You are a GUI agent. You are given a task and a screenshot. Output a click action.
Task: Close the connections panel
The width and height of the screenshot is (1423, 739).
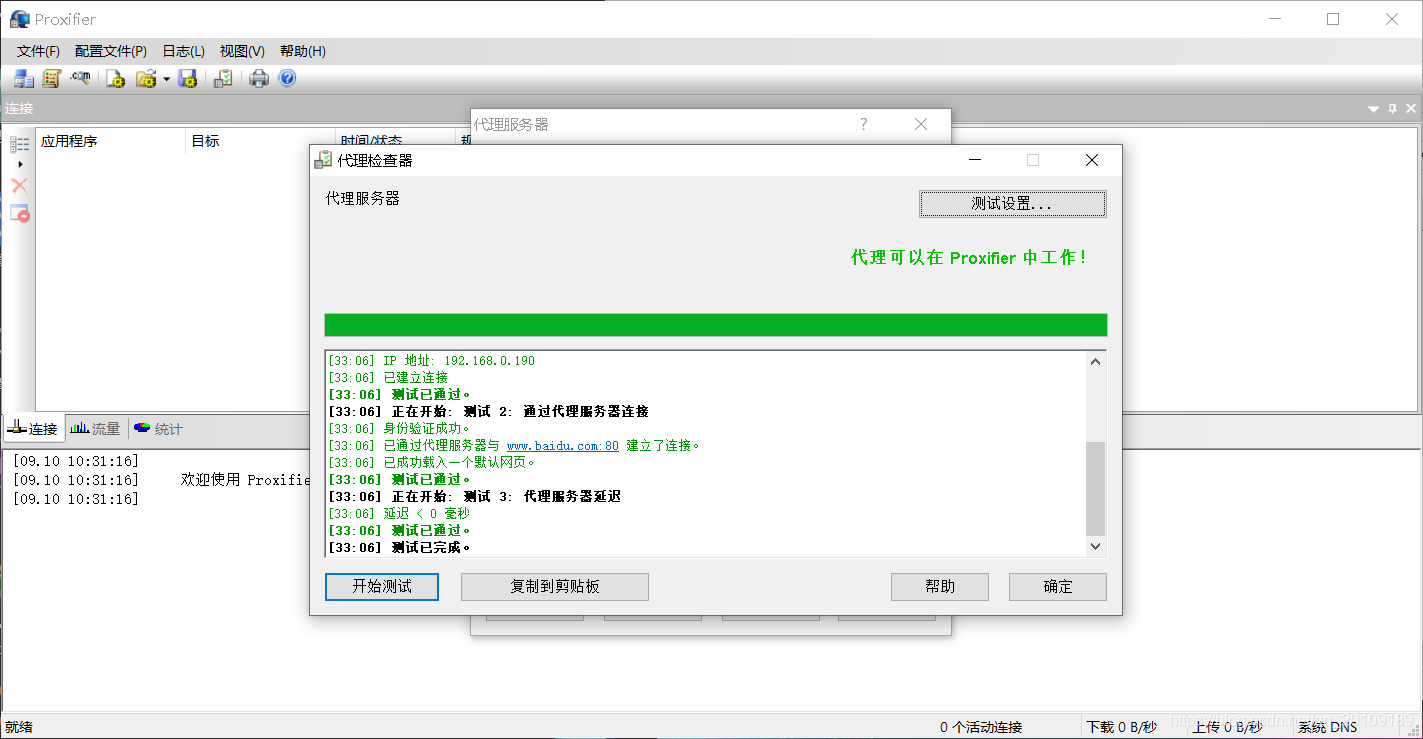pos(1411,108)
